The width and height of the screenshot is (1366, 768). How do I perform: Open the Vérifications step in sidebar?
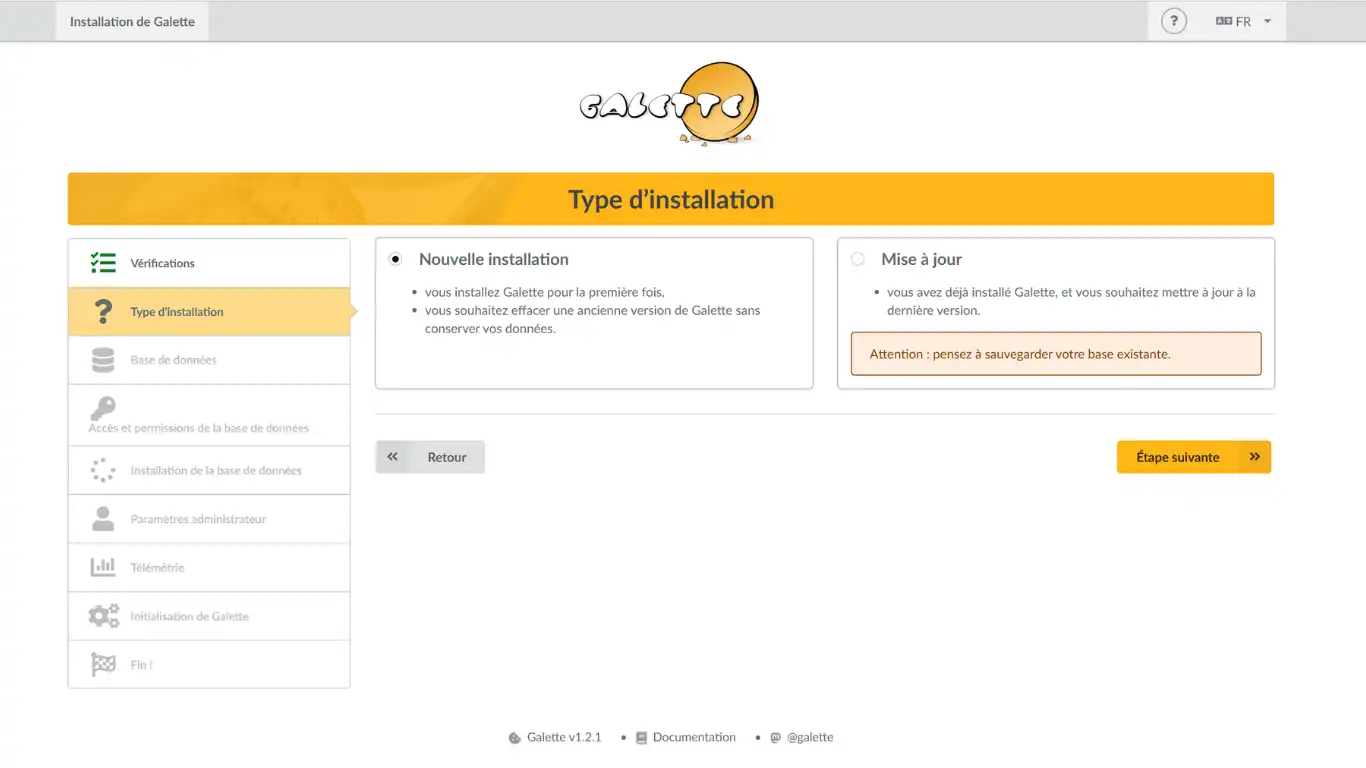(x=209, y=263)
